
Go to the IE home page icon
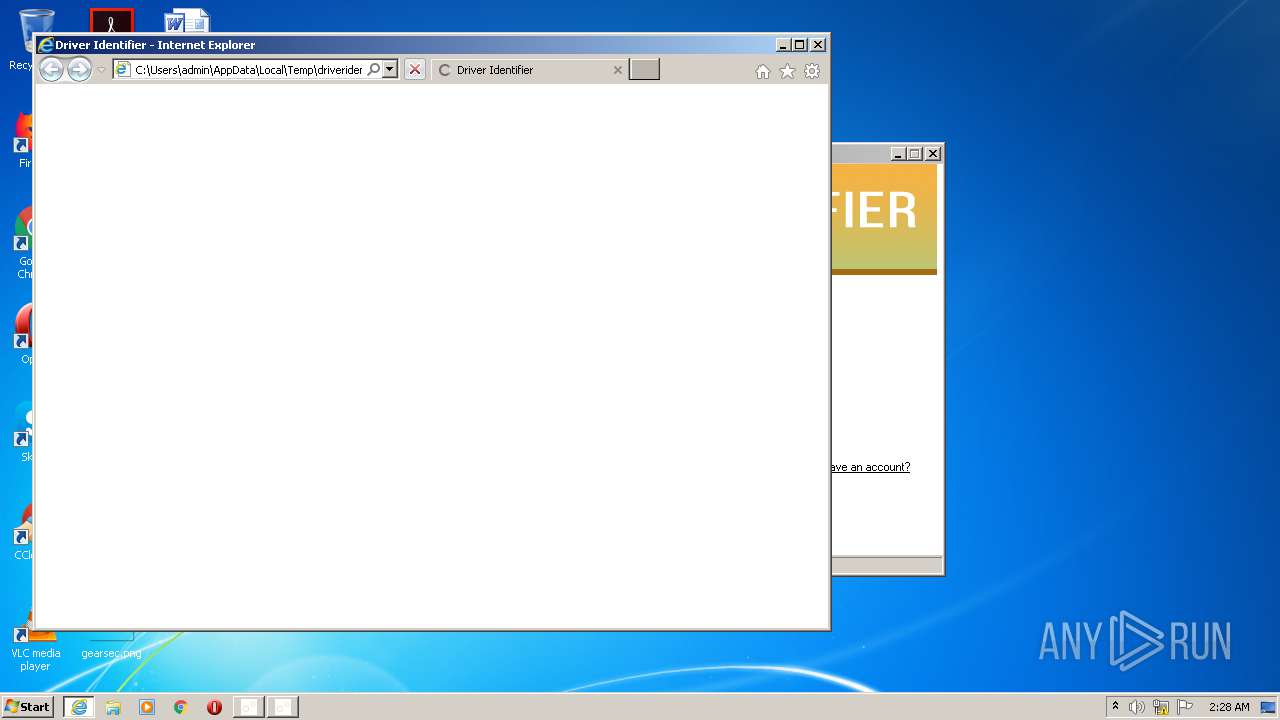pos(763,71)
